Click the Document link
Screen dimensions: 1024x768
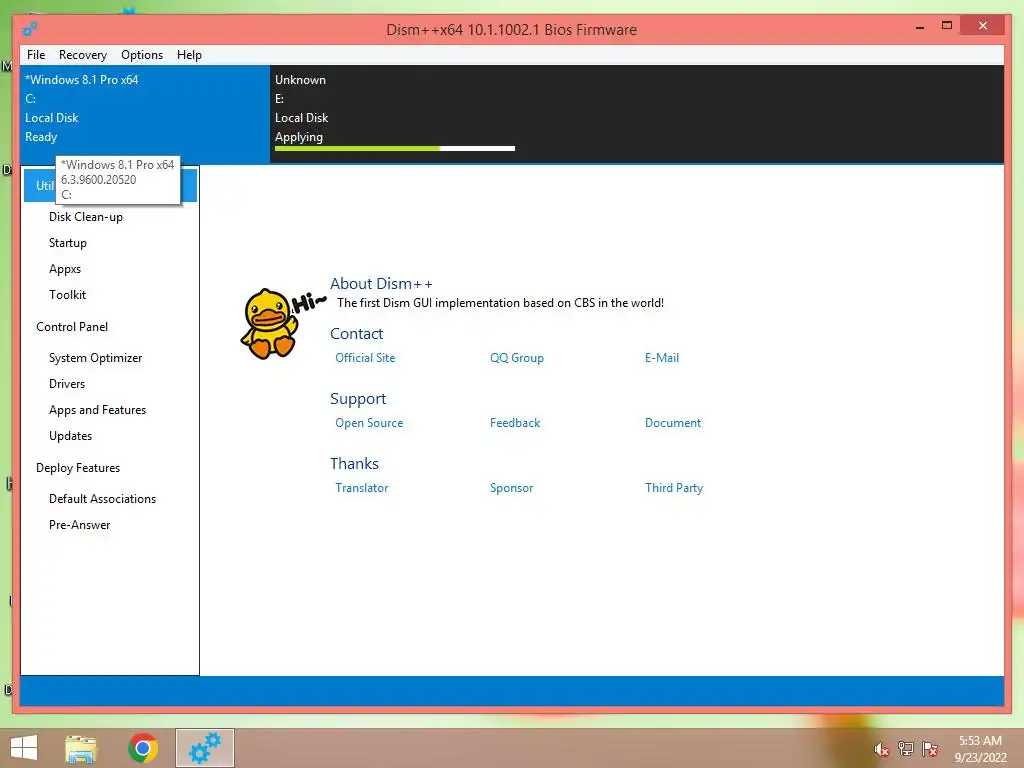click(x=673, y=423)
